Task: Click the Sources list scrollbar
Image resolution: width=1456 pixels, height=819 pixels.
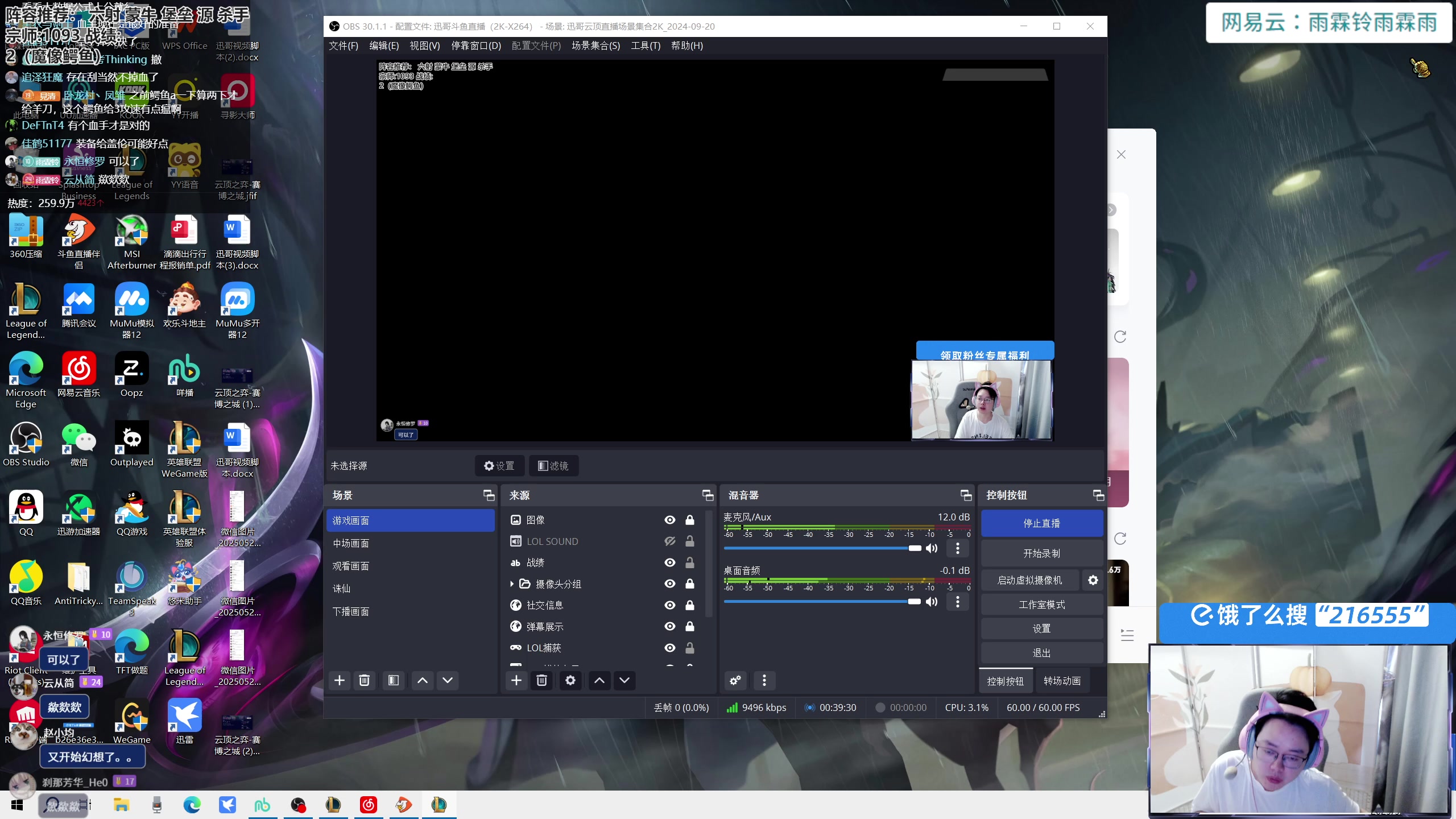Action: coord(709,563)
